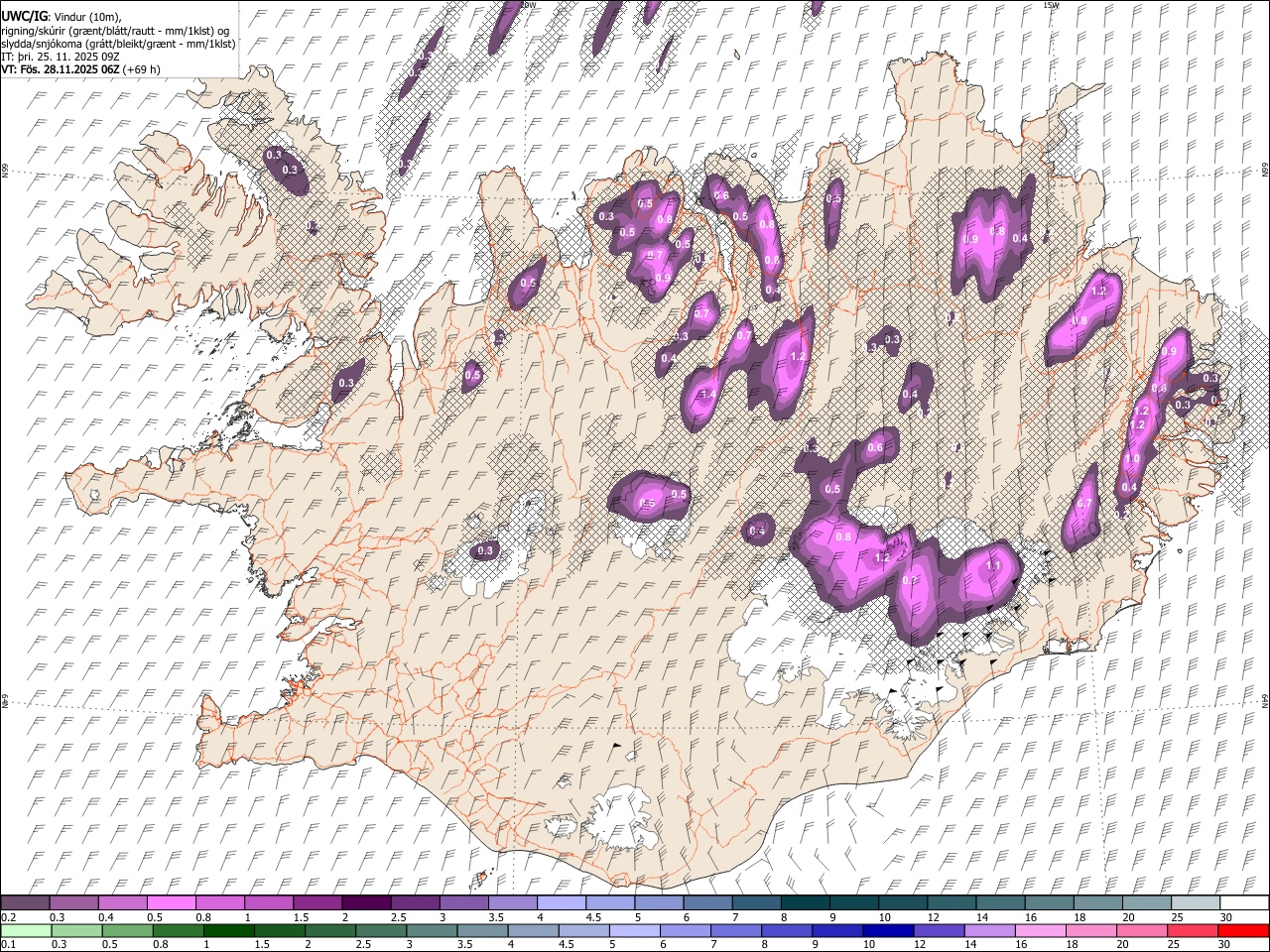The width and height of the screenshot is (1270, 952).
Task: Click the '0.1' legend number label
Action: 8,945
